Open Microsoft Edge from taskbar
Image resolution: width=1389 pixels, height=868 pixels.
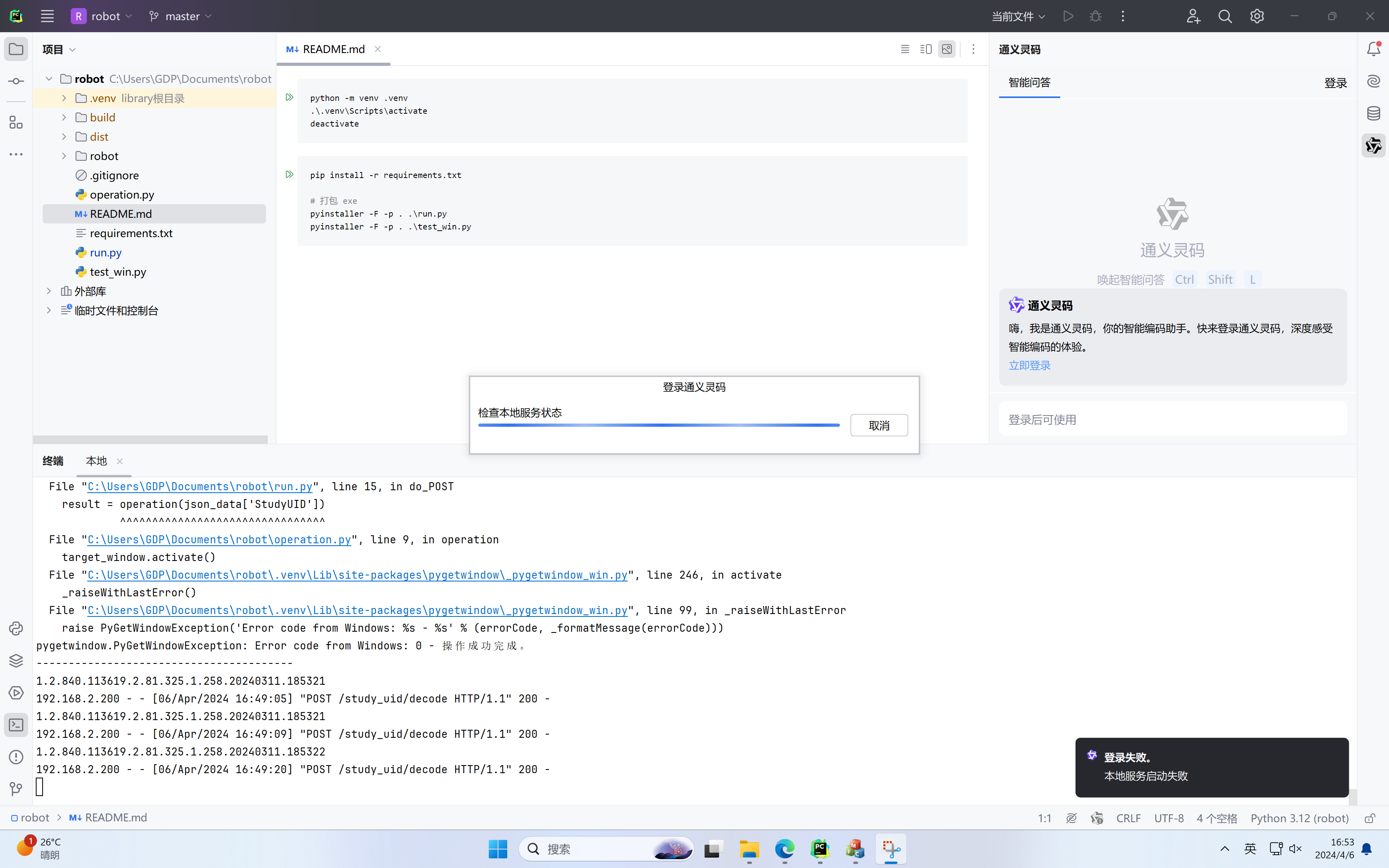[785, 849]
